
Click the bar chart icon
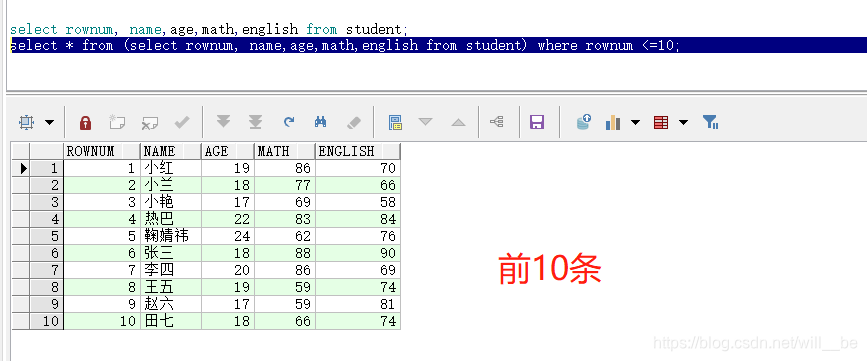coord(613,122)
